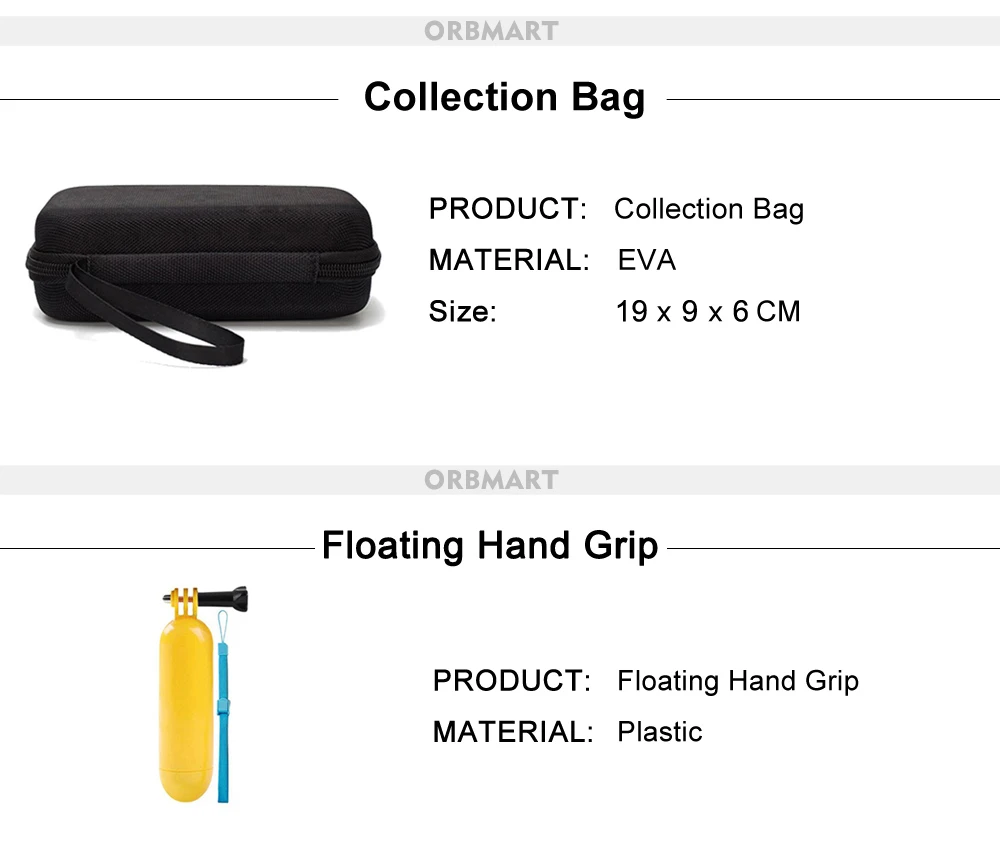Click the EVA material text
Viewport: 1000px width, 852px height.
(647, 261)
